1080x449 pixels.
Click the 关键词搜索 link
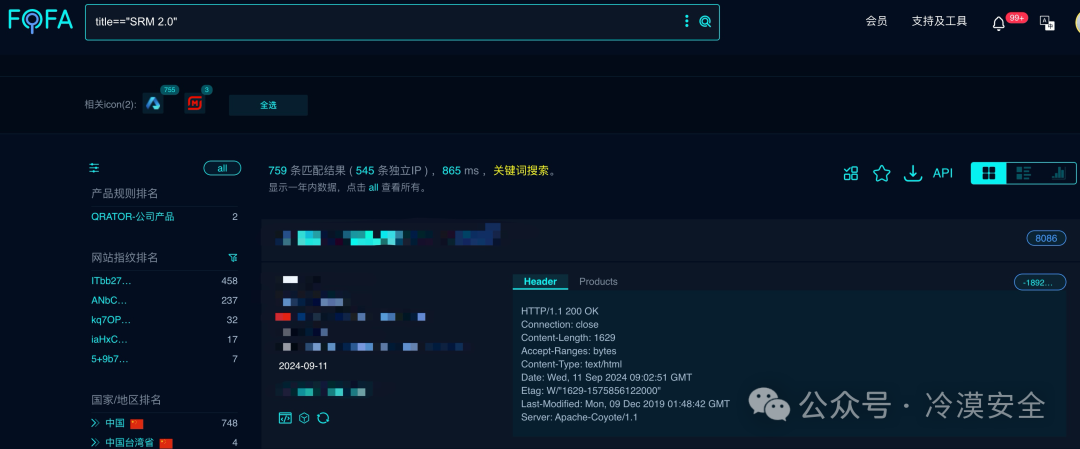point(521,171)
